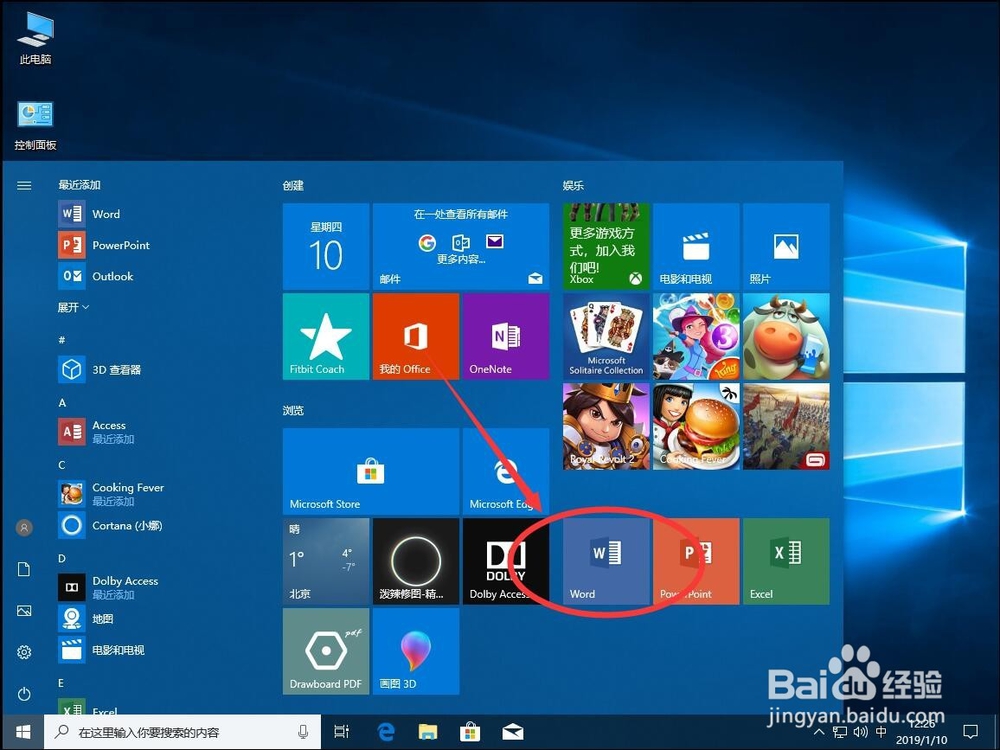Select the 控制面板 desktop icon
This screenshot has height=750, width=1000.
[x=35, y=126]
